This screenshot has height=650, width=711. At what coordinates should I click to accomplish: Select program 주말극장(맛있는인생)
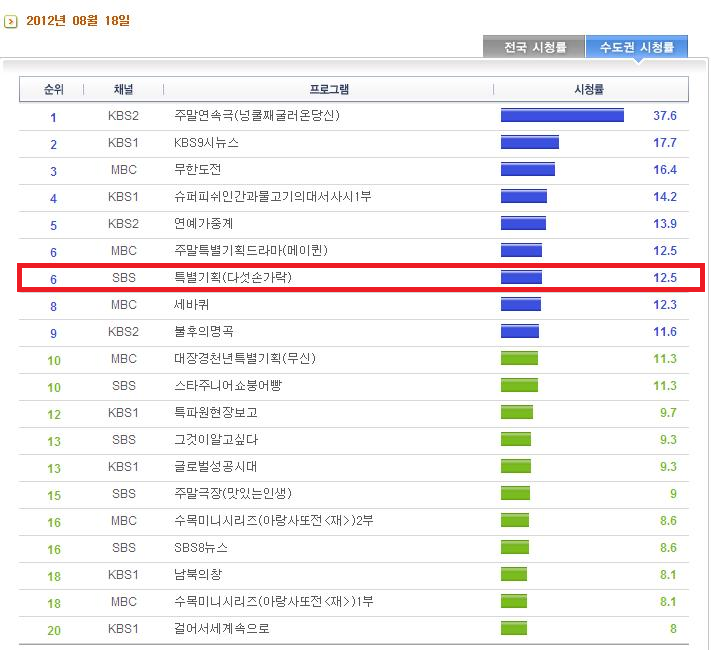[x=233, y=494]
